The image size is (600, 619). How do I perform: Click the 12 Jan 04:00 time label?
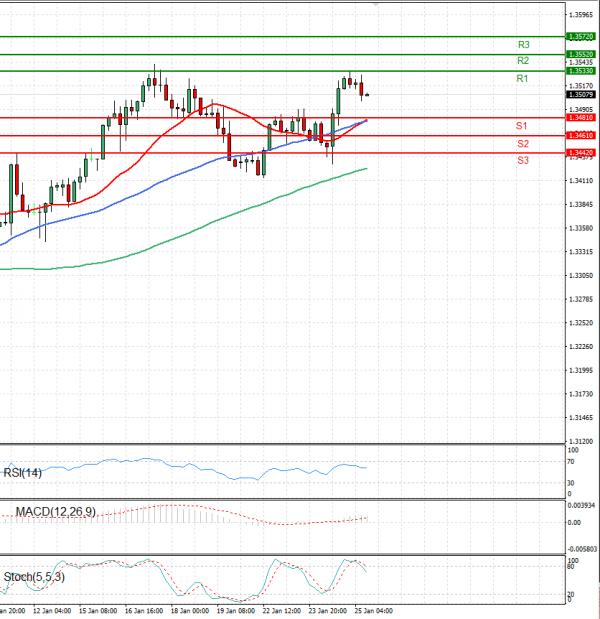coord(52,611)
